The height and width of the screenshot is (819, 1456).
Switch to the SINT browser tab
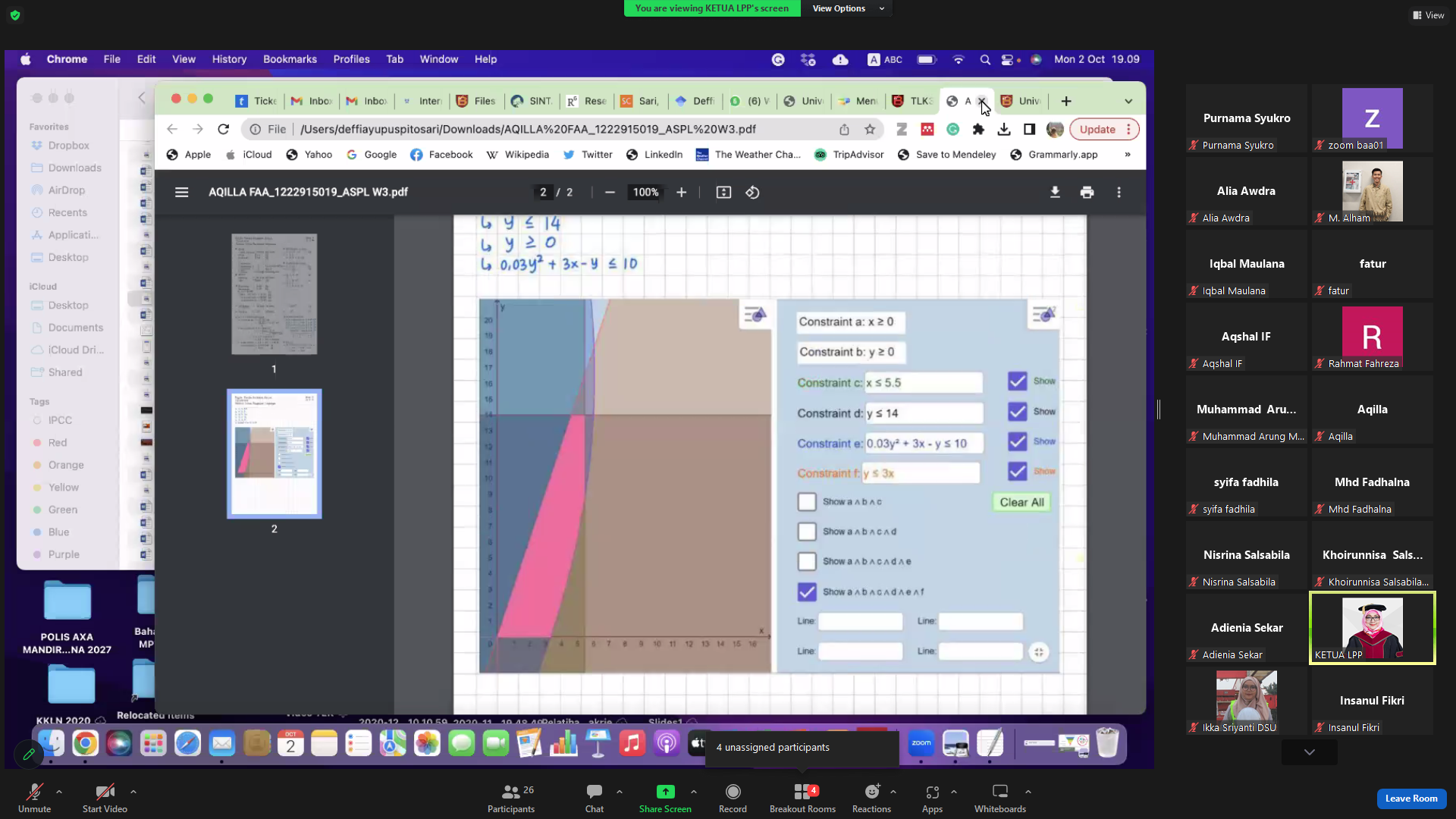532,101
